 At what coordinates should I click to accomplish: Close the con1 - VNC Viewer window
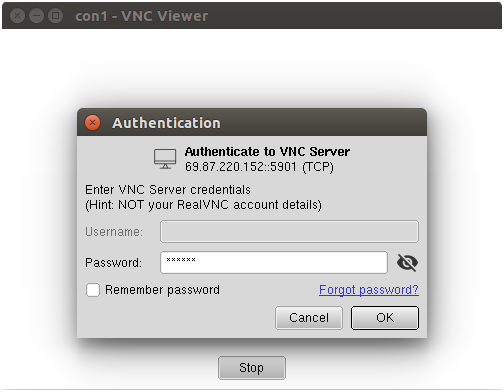coord(17,16)
